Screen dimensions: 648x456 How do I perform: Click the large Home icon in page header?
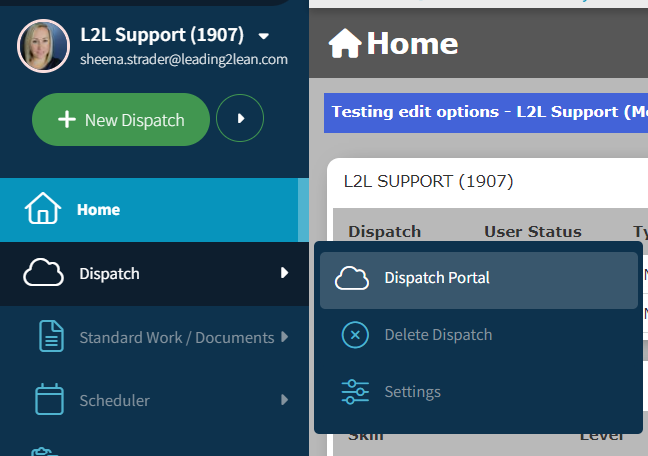click(x=345, y=43)
